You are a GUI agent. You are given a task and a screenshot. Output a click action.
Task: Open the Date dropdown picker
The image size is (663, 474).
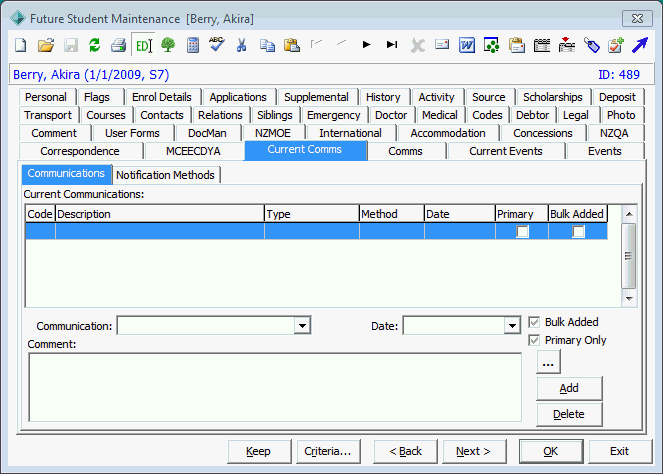point(512,326)
